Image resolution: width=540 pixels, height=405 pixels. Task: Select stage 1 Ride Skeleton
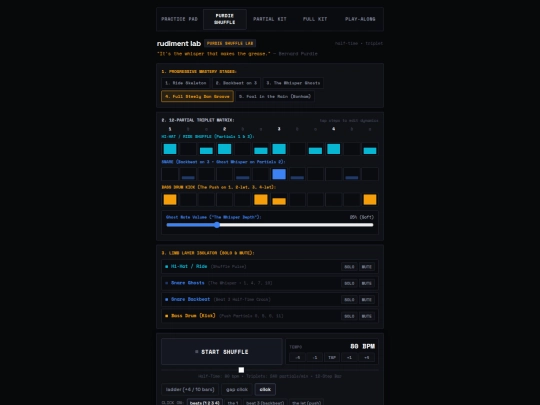point(186,83)
